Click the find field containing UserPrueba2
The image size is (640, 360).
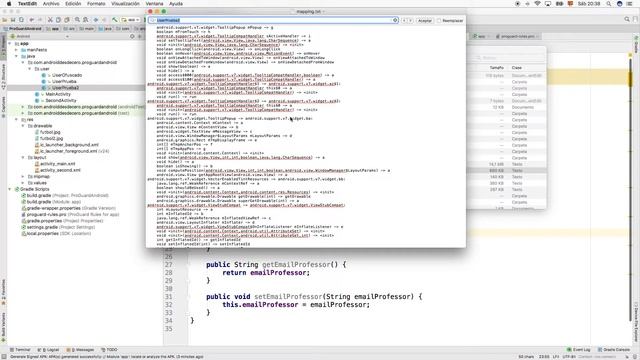(x=273, y=20)
